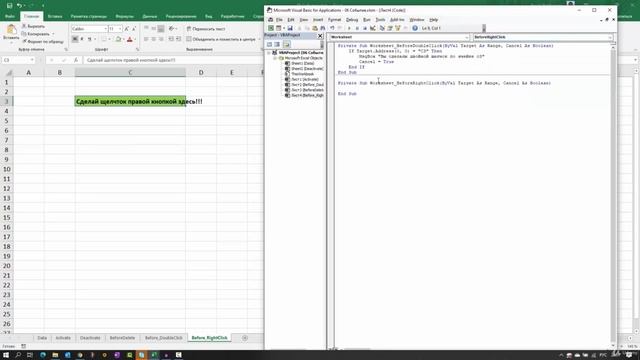Viewport: 640px width, 360px height.
Task: Open the Page Layout (Разметка страницы) tab
Action: click(89, 16)
